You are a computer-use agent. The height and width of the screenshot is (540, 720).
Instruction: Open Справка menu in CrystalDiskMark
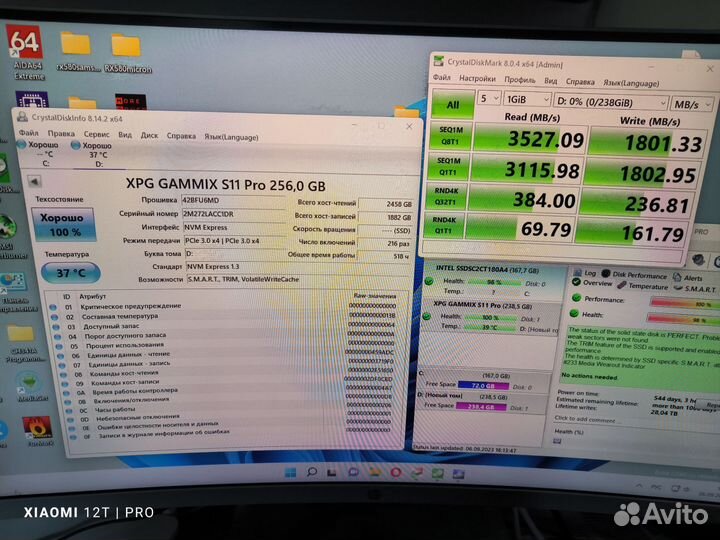[580, 82]
